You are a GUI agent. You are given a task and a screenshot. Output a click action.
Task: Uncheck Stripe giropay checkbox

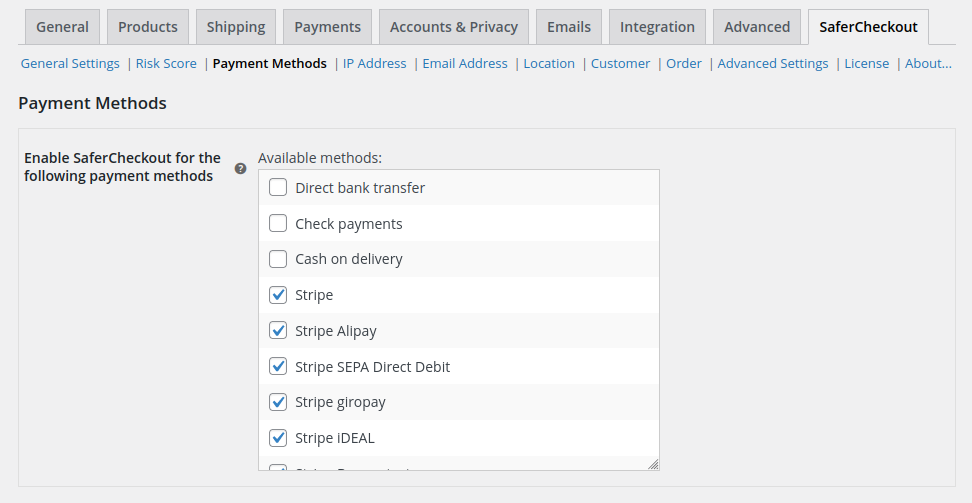click(x=278, y=402)
